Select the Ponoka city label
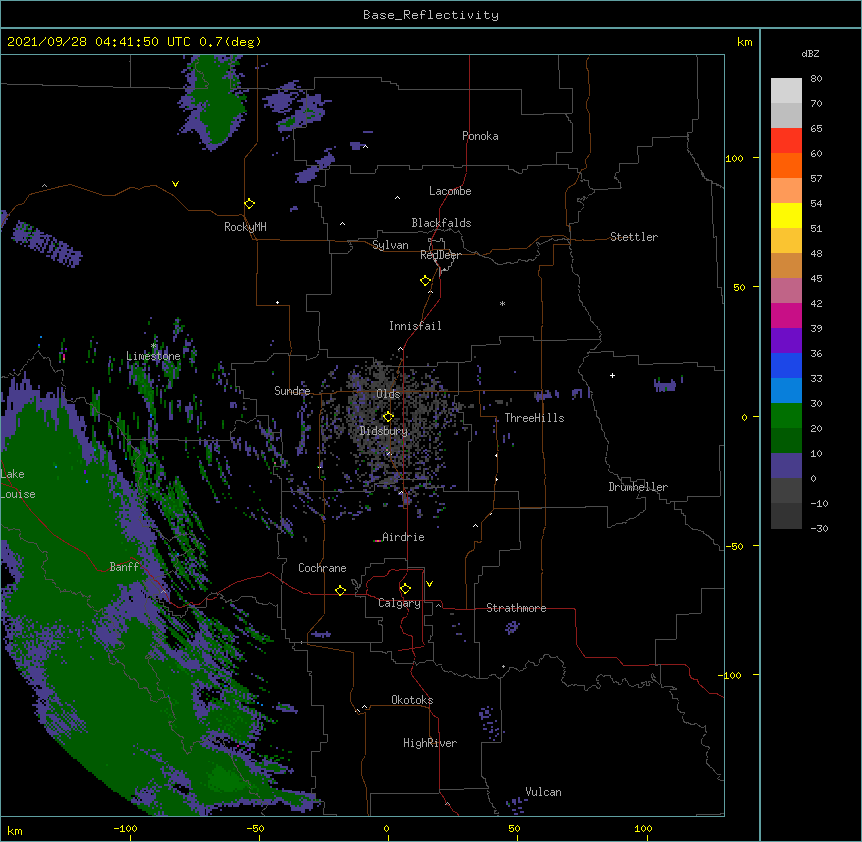This screenshot has height=842, width=862. (x=480, y=136)
